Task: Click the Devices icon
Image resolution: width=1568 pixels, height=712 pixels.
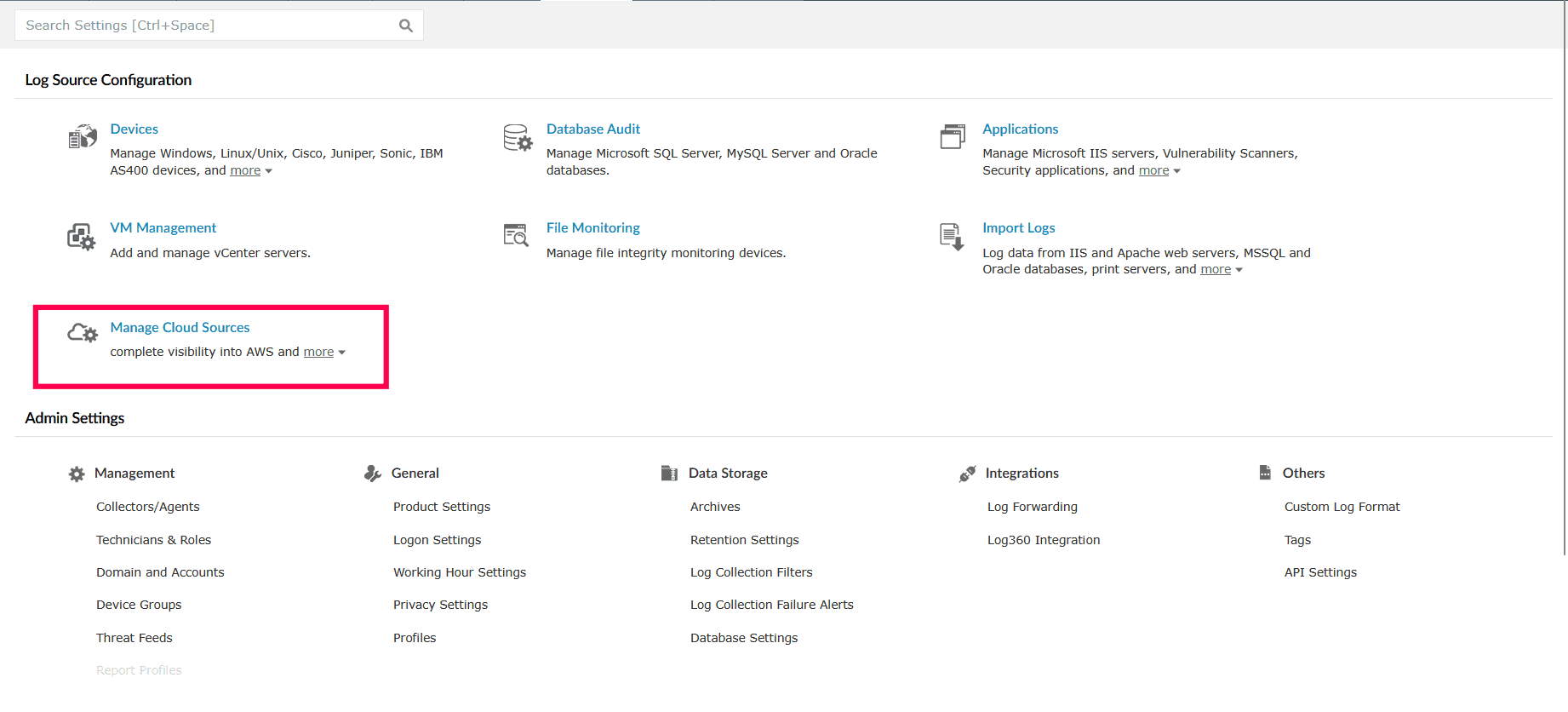Action: point(83,137)
